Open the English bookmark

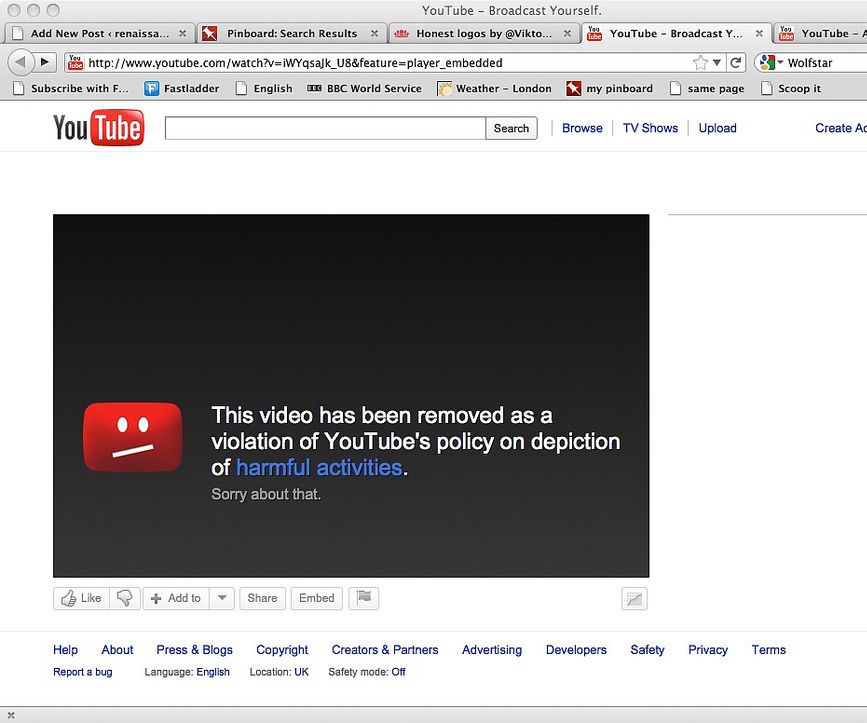click(x=264, y=88)
